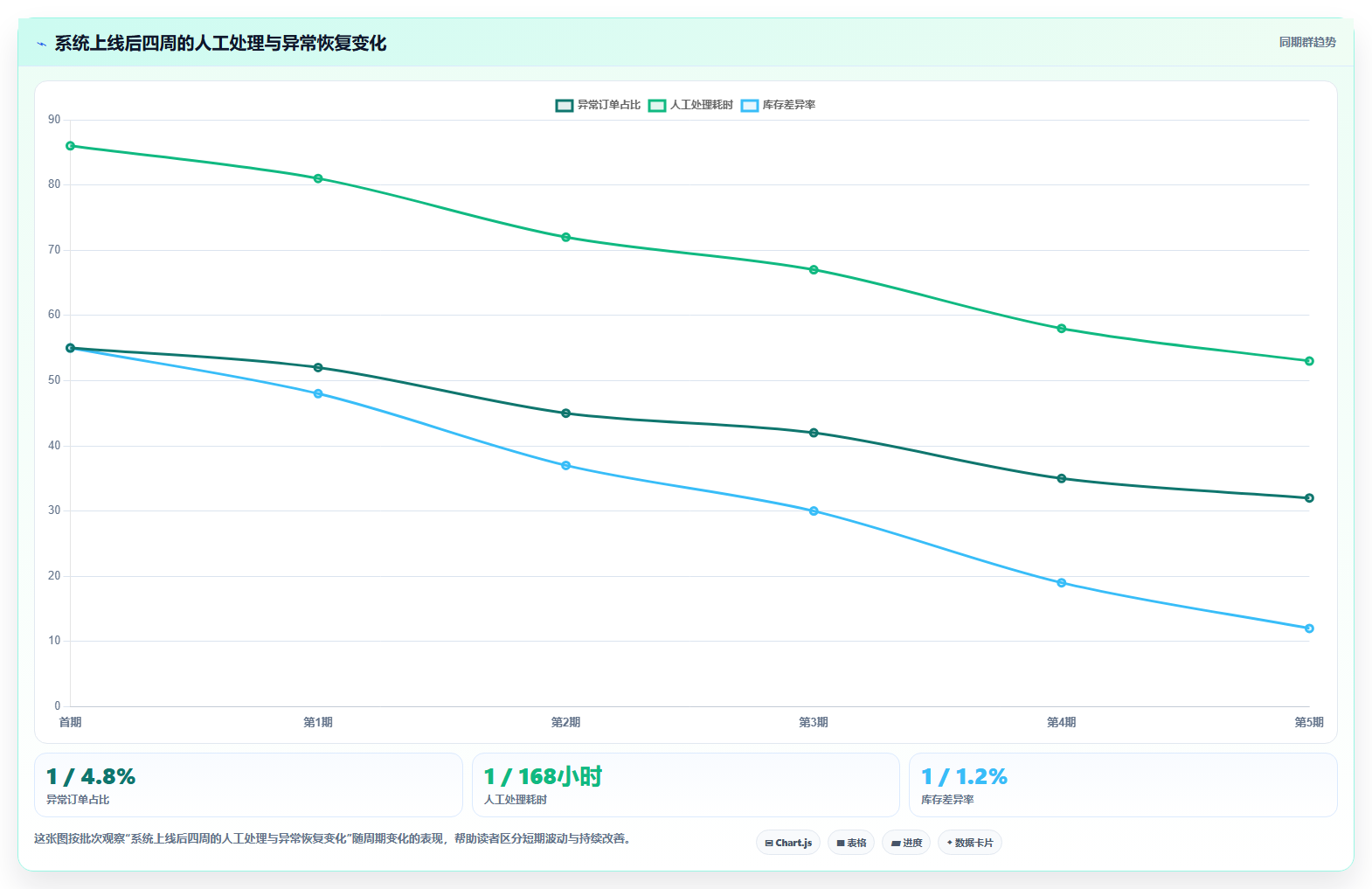Image resolution: width=1372 pixels, height=889 pixels.
Task: Click the 50 y-axis tick label
Action: pyautogui.click(x=55, y=380)
